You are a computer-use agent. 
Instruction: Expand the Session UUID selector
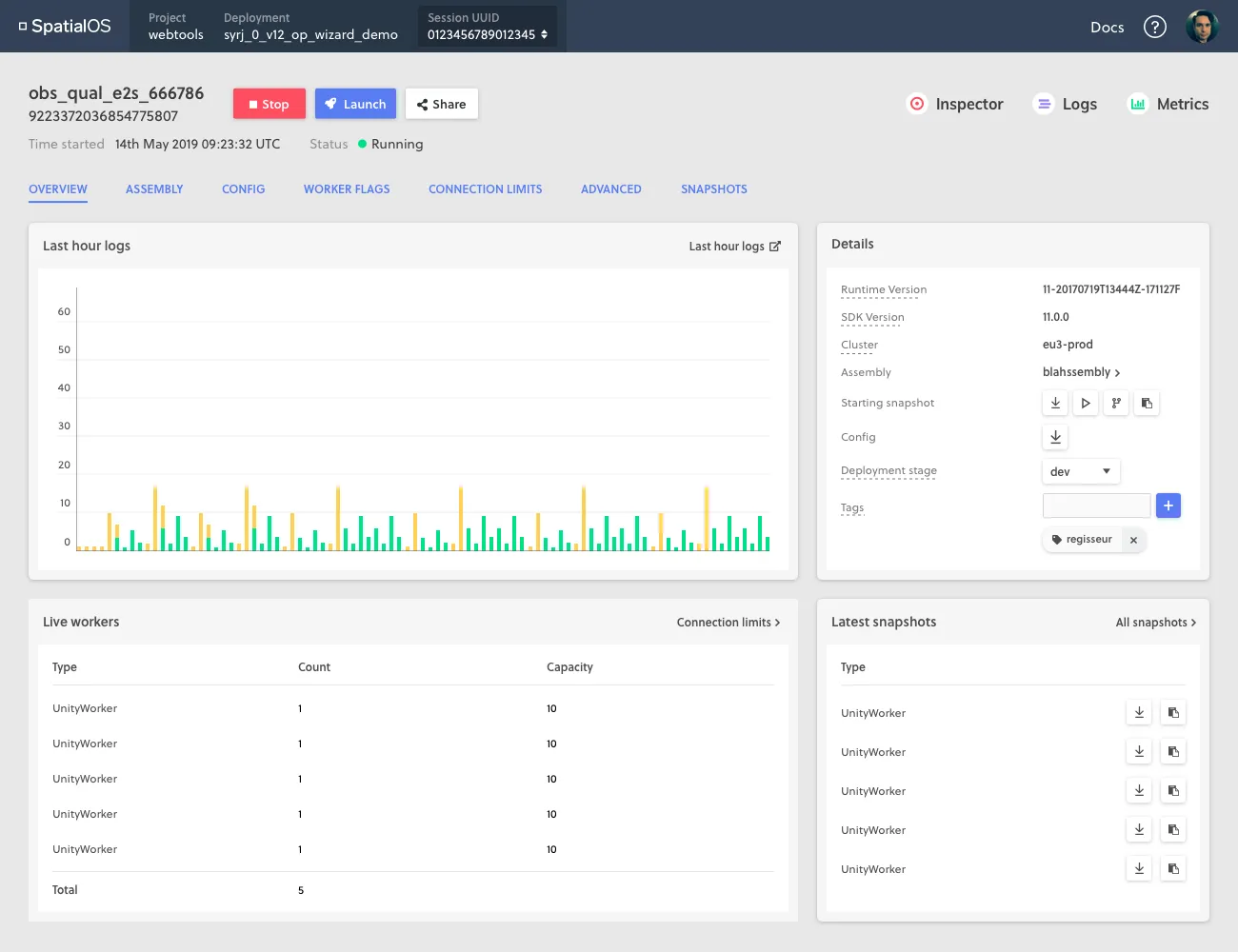pos(488,27)
